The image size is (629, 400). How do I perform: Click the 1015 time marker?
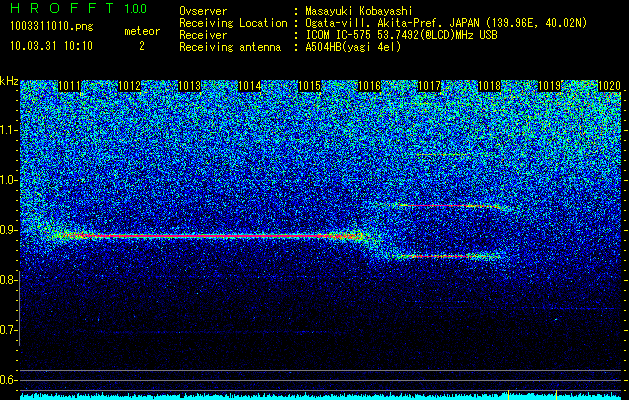click(x=310, y=86)
